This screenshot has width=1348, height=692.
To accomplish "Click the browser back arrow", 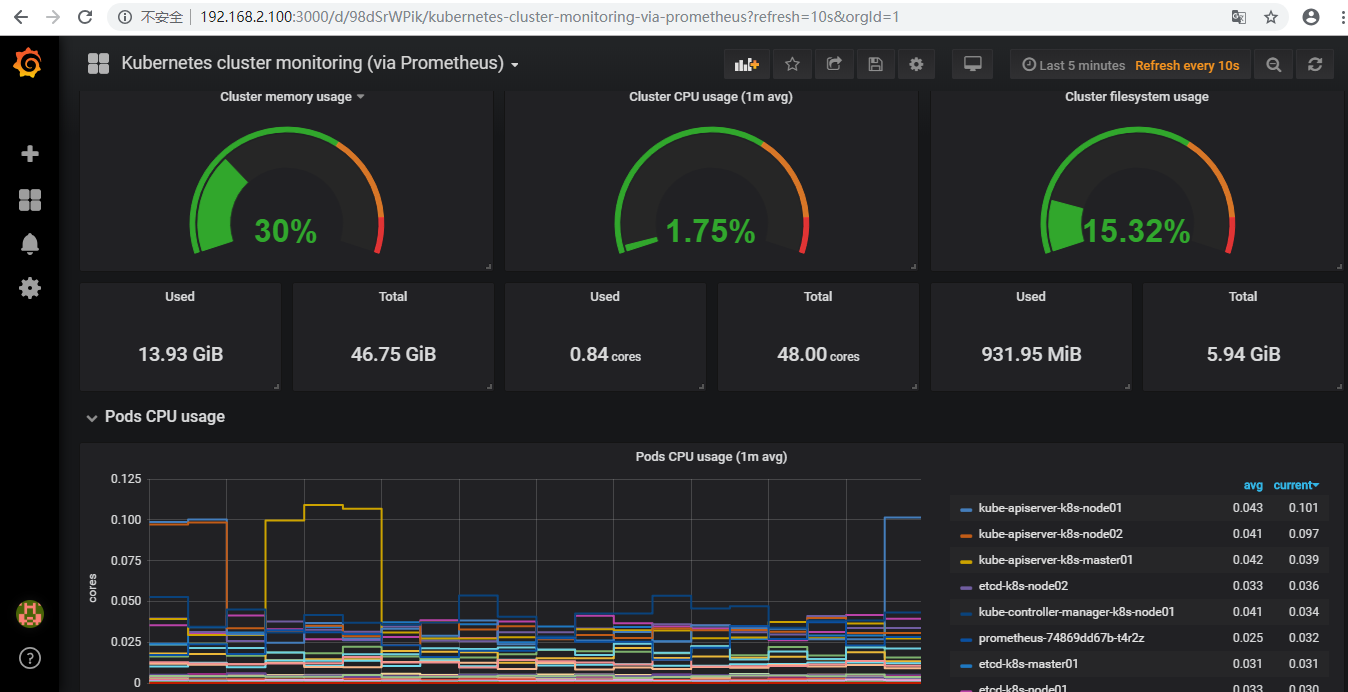I will [x=21, y=17].
